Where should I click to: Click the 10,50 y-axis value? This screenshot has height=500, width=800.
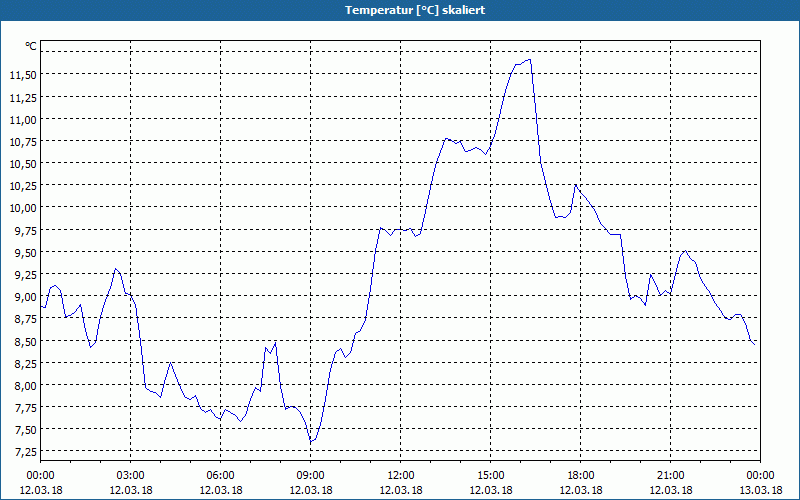23,164
